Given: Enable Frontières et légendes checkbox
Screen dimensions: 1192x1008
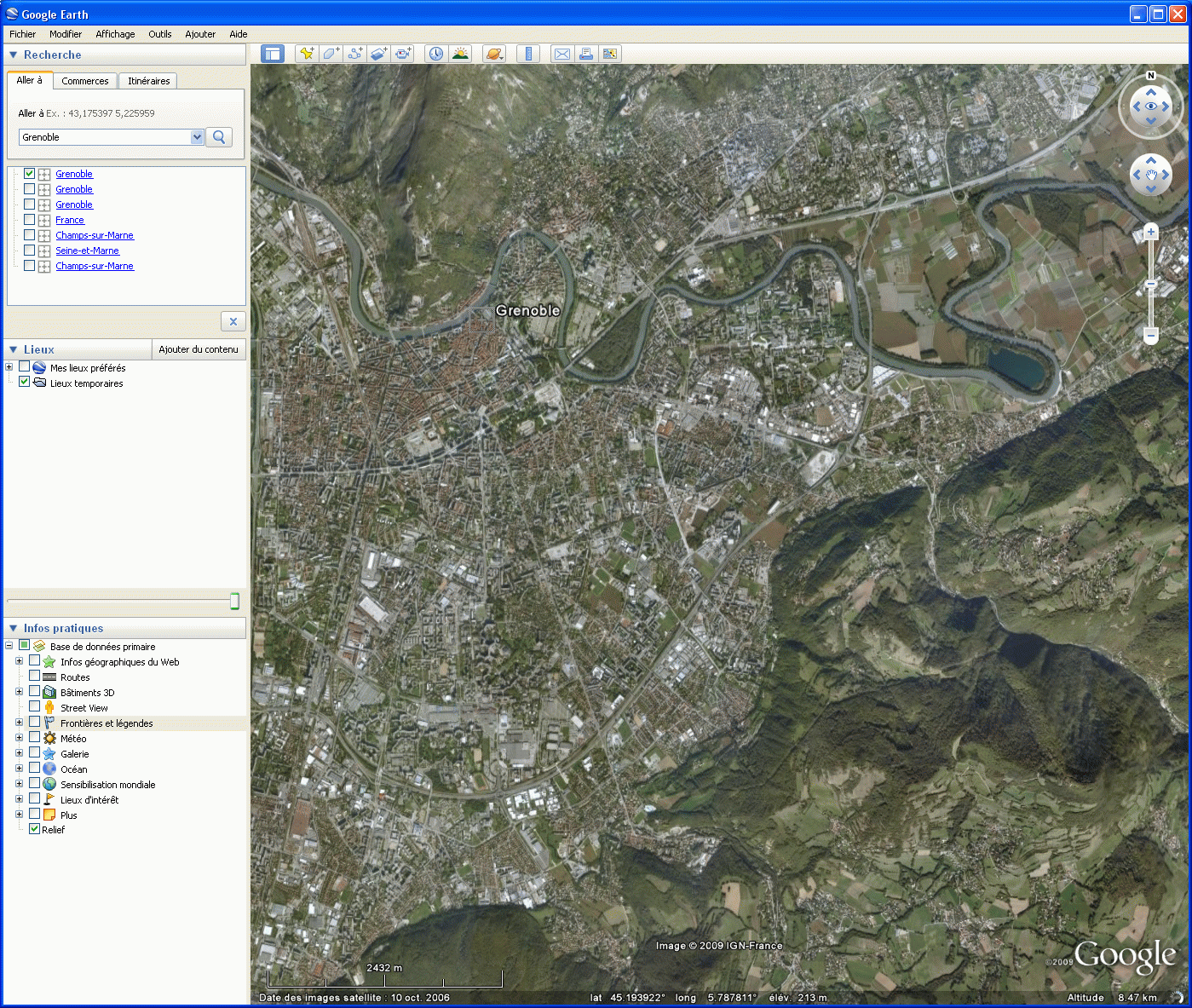Looking at the screenshot, I should (35, 723).
